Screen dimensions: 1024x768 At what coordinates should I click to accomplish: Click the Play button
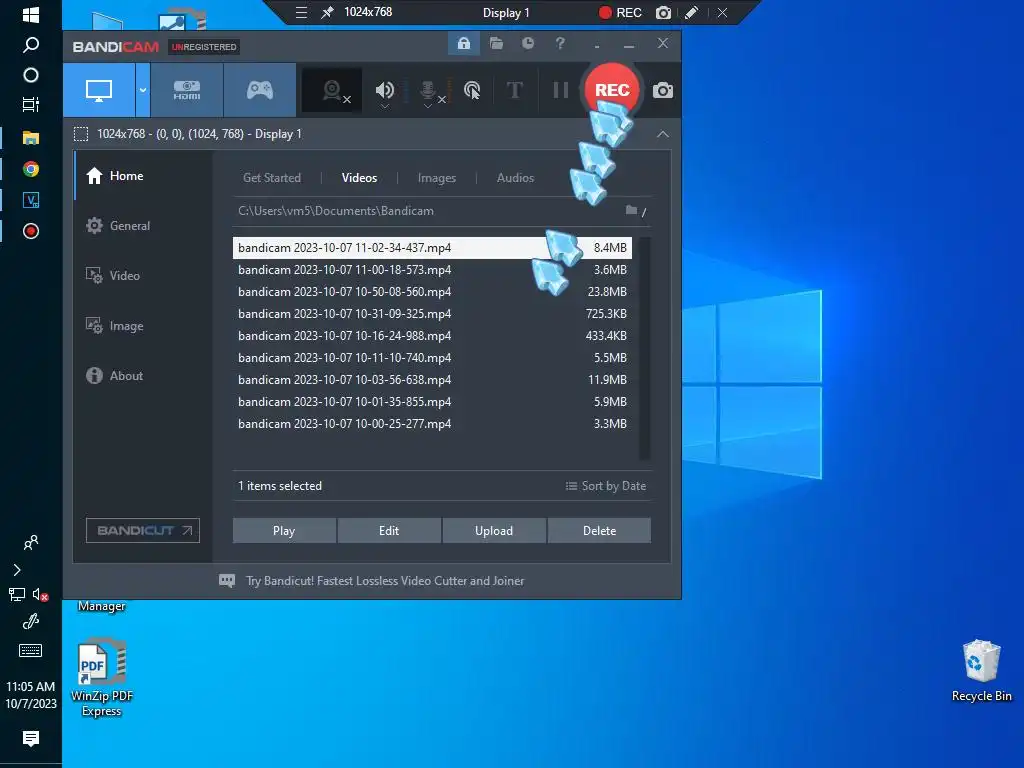pyautogui.click(x=284, y=531)
